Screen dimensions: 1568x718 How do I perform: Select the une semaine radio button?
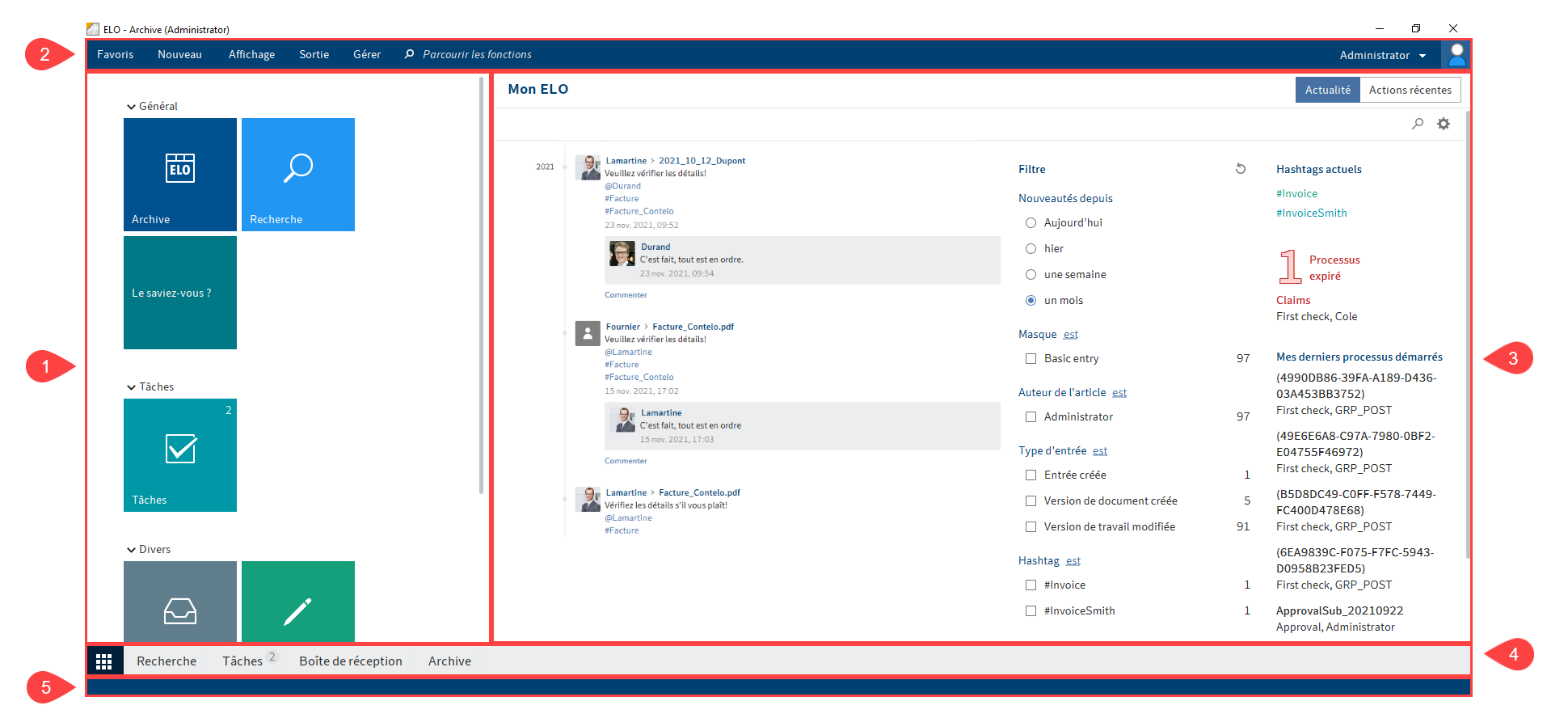point(1031,274)
